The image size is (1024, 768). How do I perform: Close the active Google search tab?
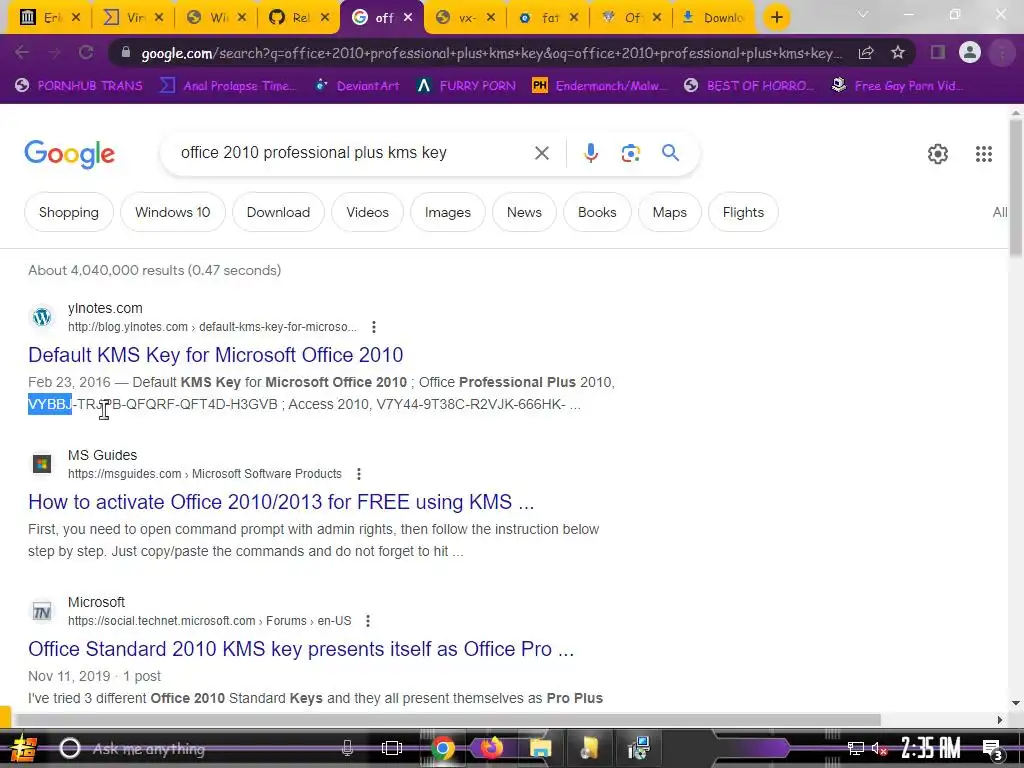(x=408, y=18)
